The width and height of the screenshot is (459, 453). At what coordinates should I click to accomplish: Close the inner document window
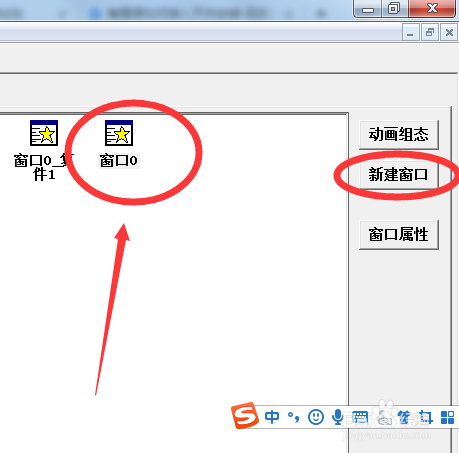point(449,33)
